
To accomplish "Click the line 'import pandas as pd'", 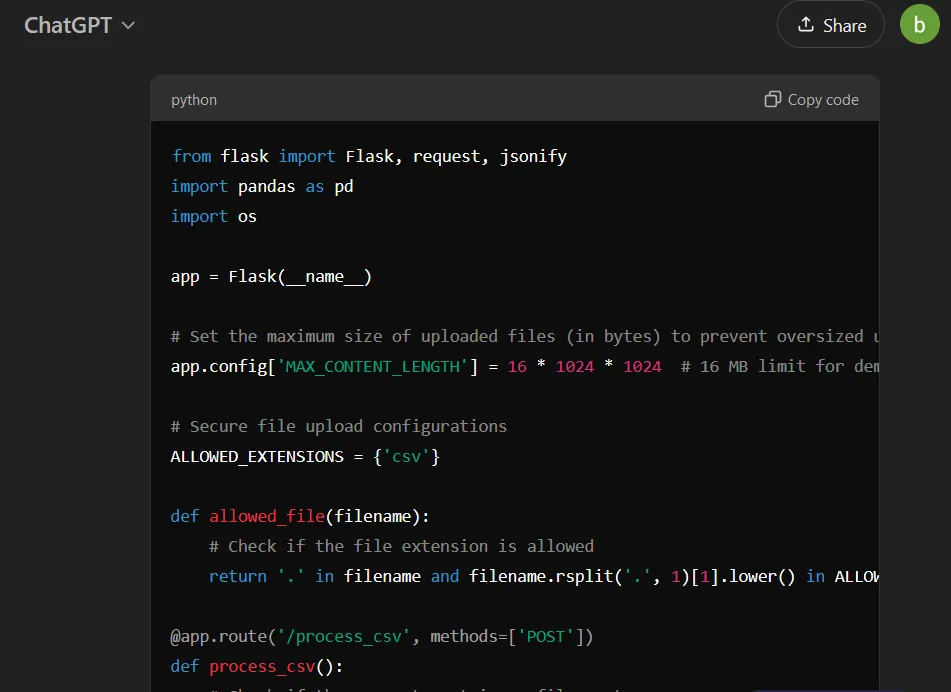I will (262, 186).
